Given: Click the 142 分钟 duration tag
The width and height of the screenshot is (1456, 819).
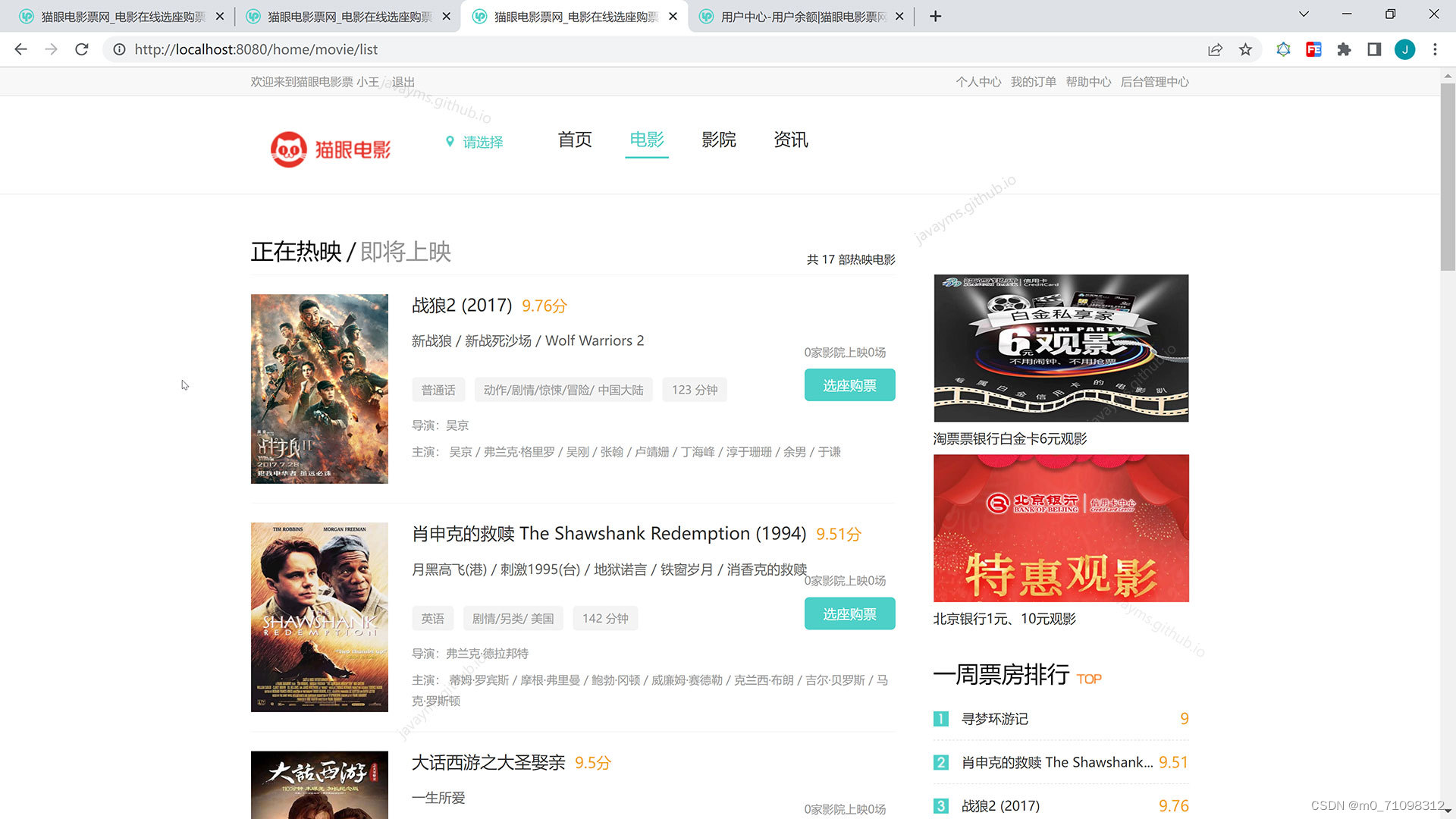Looking at the screenshot, I should [x=605, y=618].
